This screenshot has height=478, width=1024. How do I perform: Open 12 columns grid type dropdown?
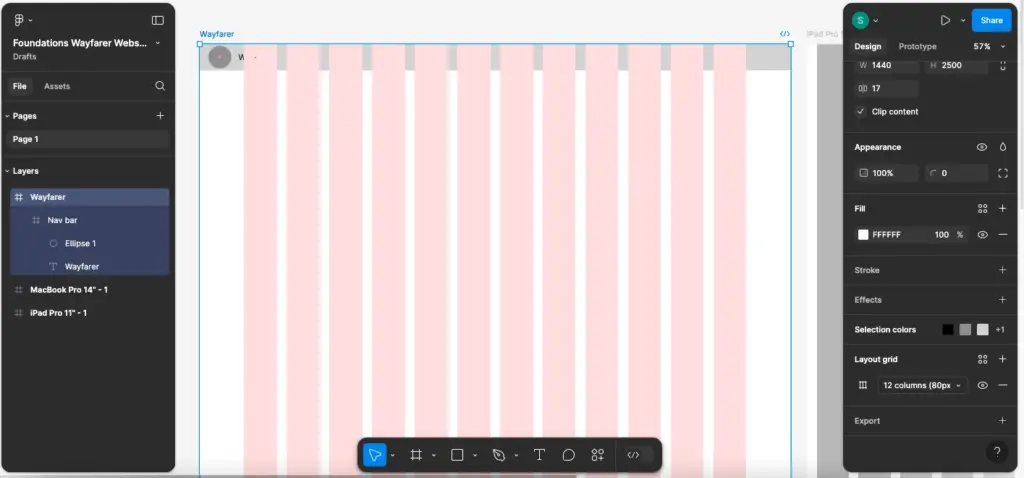pos(922,385)
